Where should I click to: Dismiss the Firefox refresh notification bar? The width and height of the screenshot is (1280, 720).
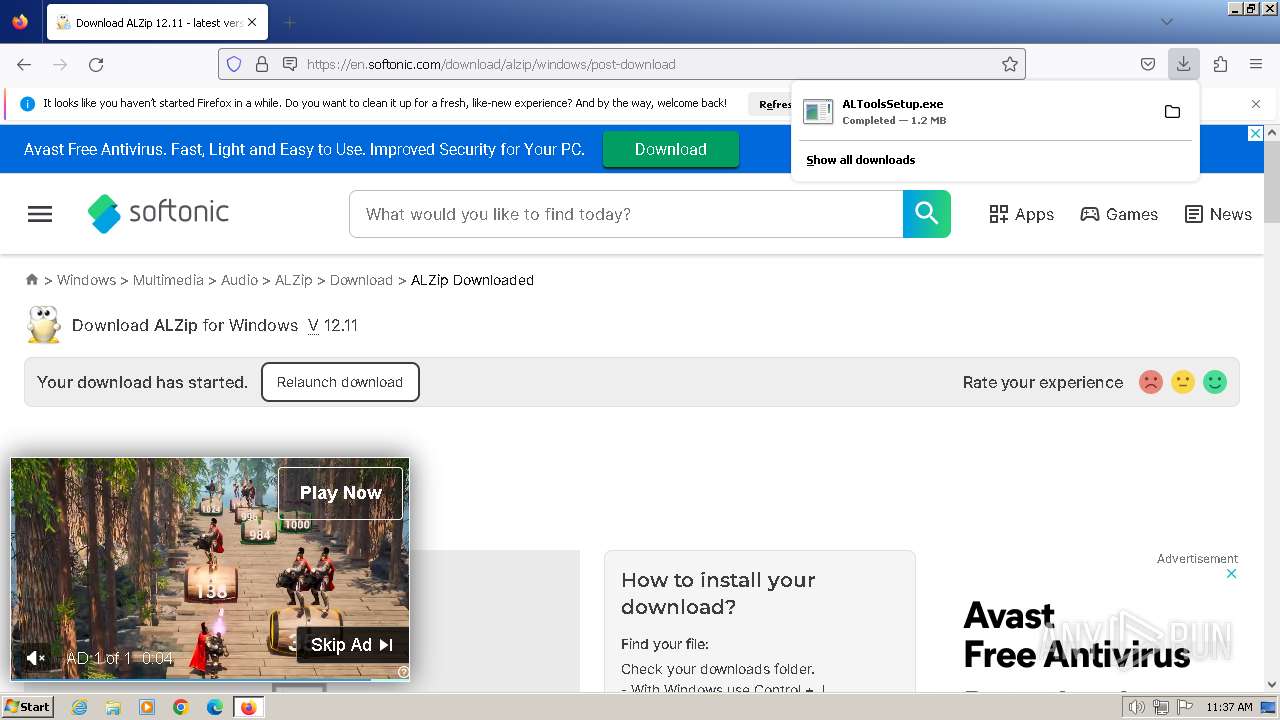click(x=1256, y=104)
